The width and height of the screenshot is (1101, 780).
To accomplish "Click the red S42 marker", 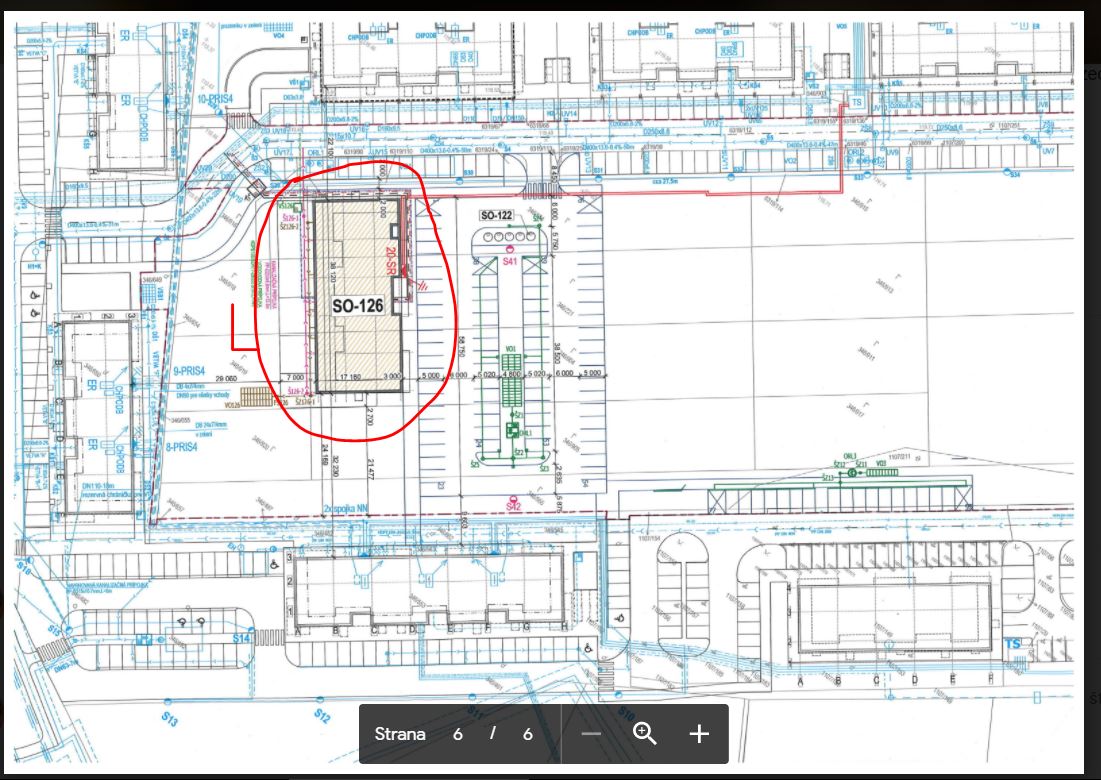I will pyautogui.click(x=513, y=507).
